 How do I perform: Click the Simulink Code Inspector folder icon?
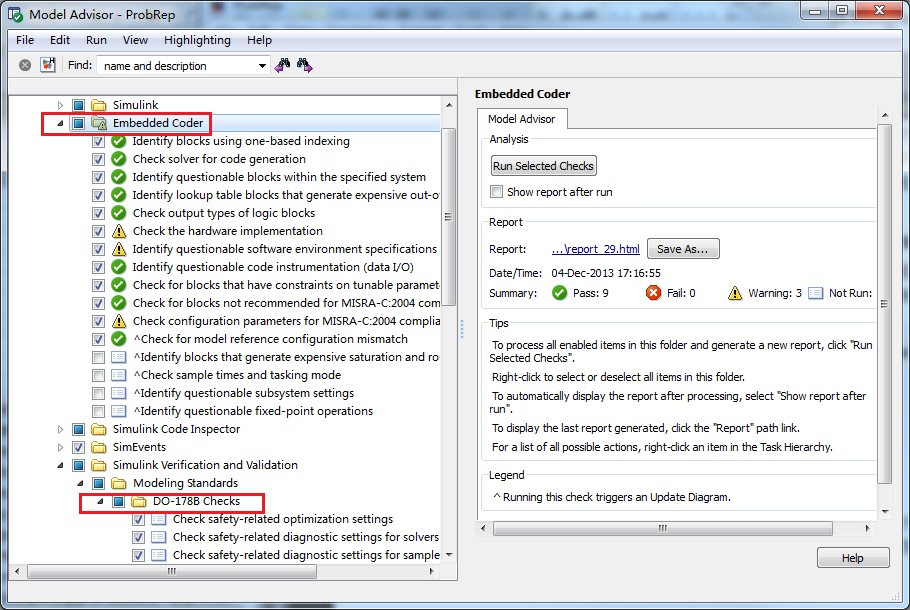click(99, 429)
